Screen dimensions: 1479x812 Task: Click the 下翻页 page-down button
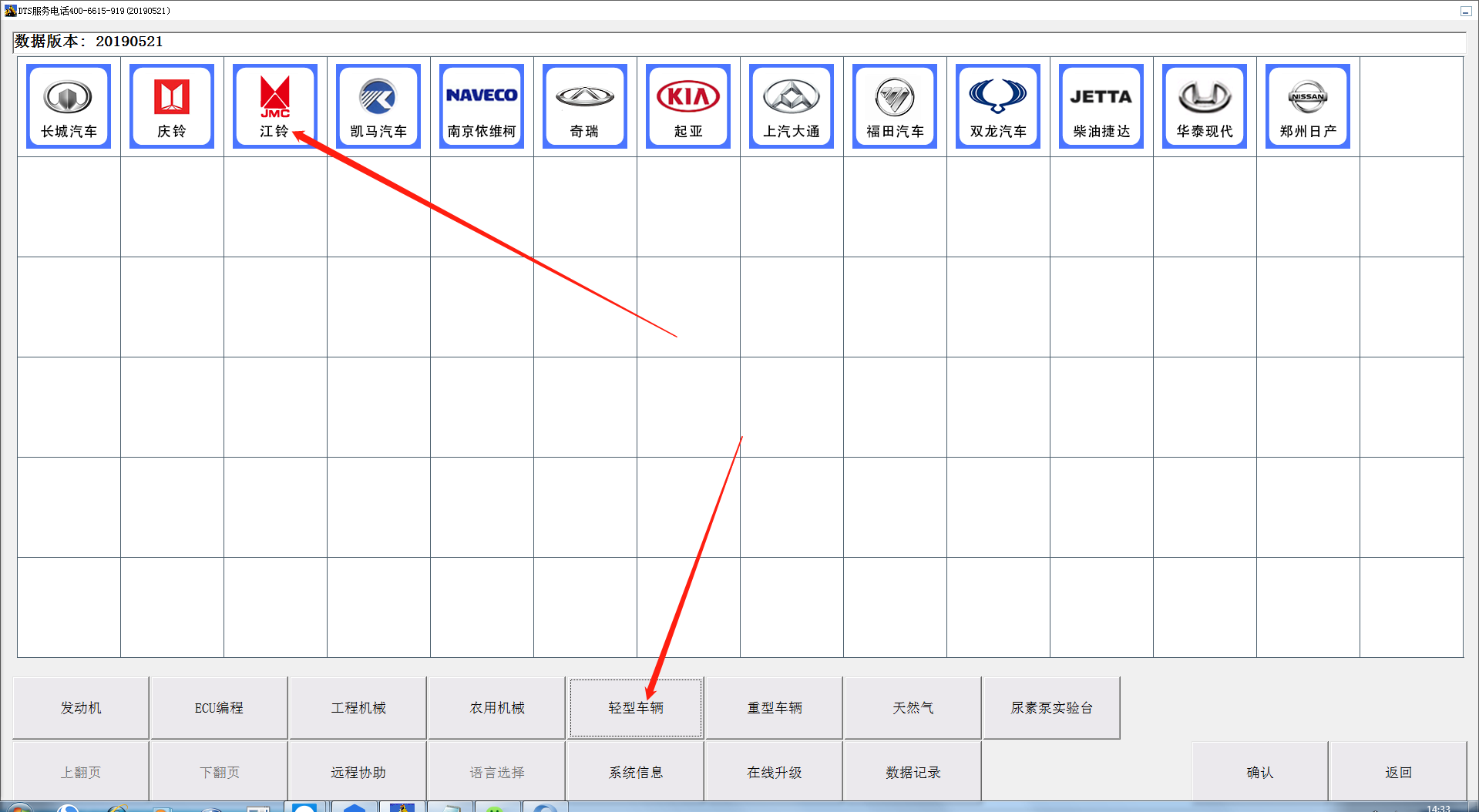[x=220, y=772]
